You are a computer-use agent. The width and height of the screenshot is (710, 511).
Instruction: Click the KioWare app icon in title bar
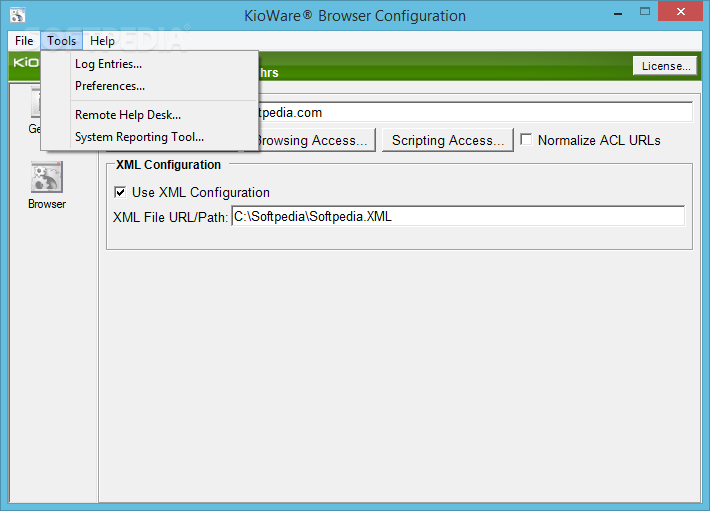pyautogui.click(x=18, y=14)
